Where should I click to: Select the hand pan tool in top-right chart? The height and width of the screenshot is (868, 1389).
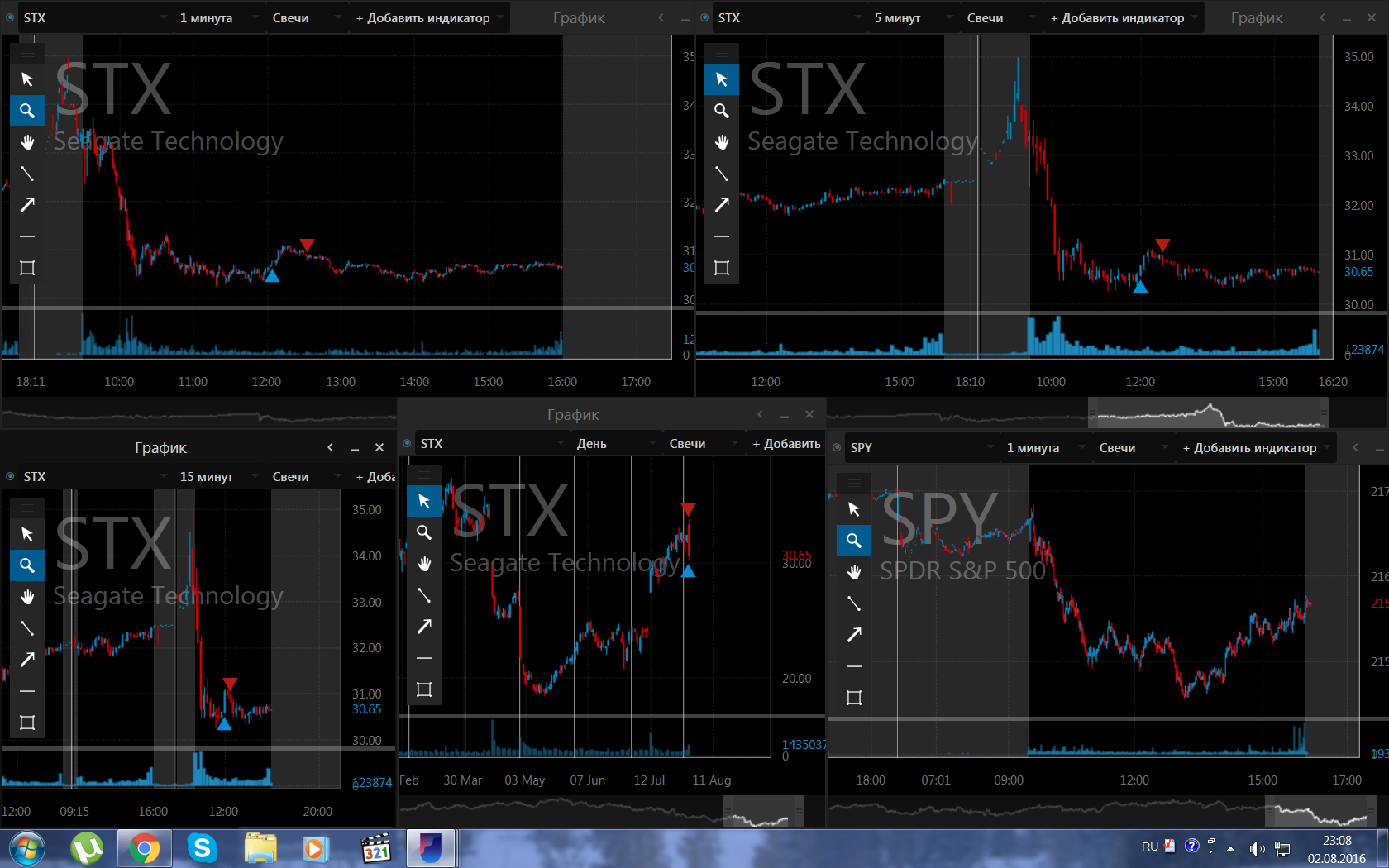click(722, 142)
